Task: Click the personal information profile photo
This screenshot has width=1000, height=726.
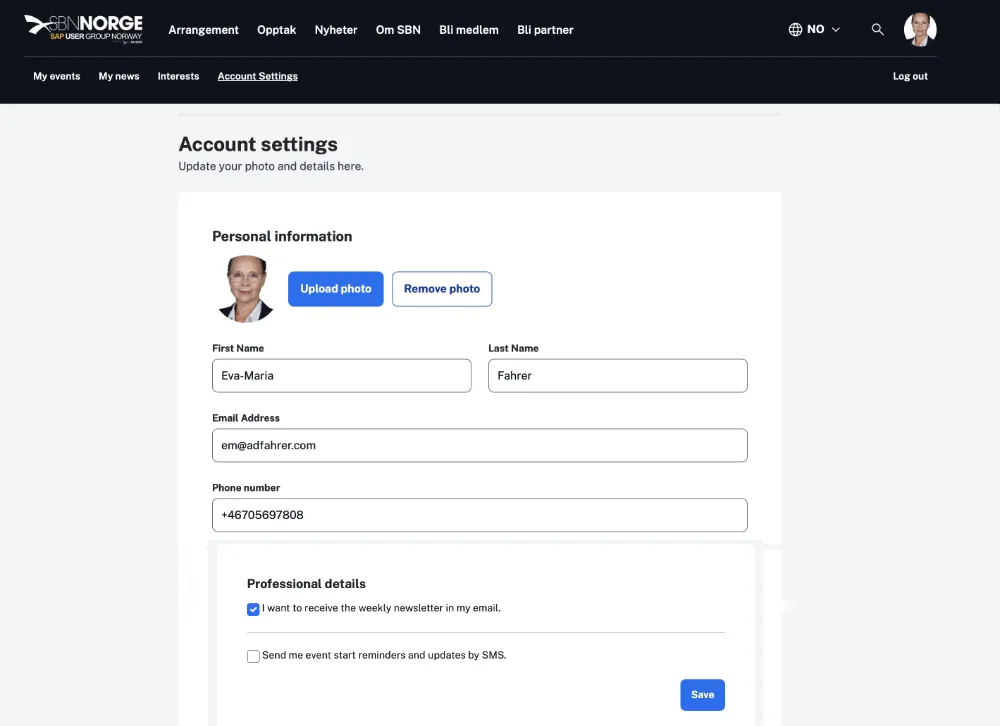Action: click(x=245, y=289)
